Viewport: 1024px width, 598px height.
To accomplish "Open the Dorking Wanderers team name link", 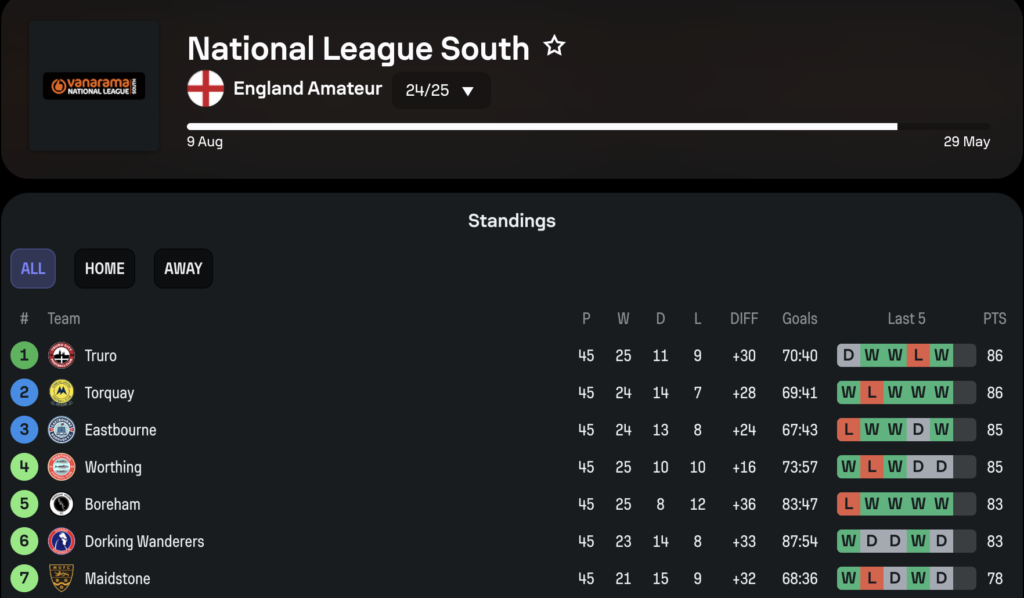I will [144, 541].
